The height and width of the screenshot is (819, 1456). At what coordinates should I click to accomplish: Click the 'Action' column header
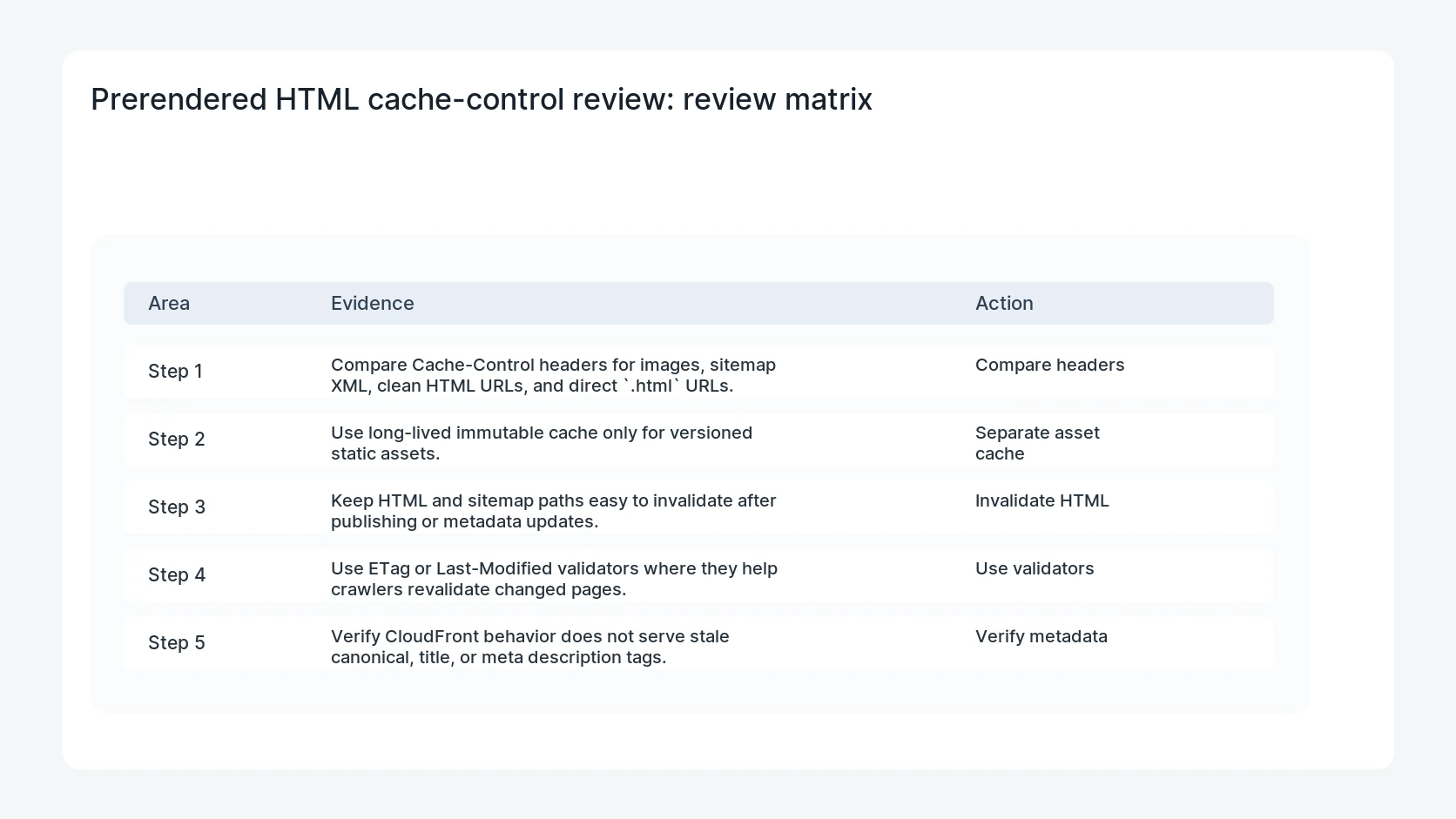click(x=1004, y=303)
